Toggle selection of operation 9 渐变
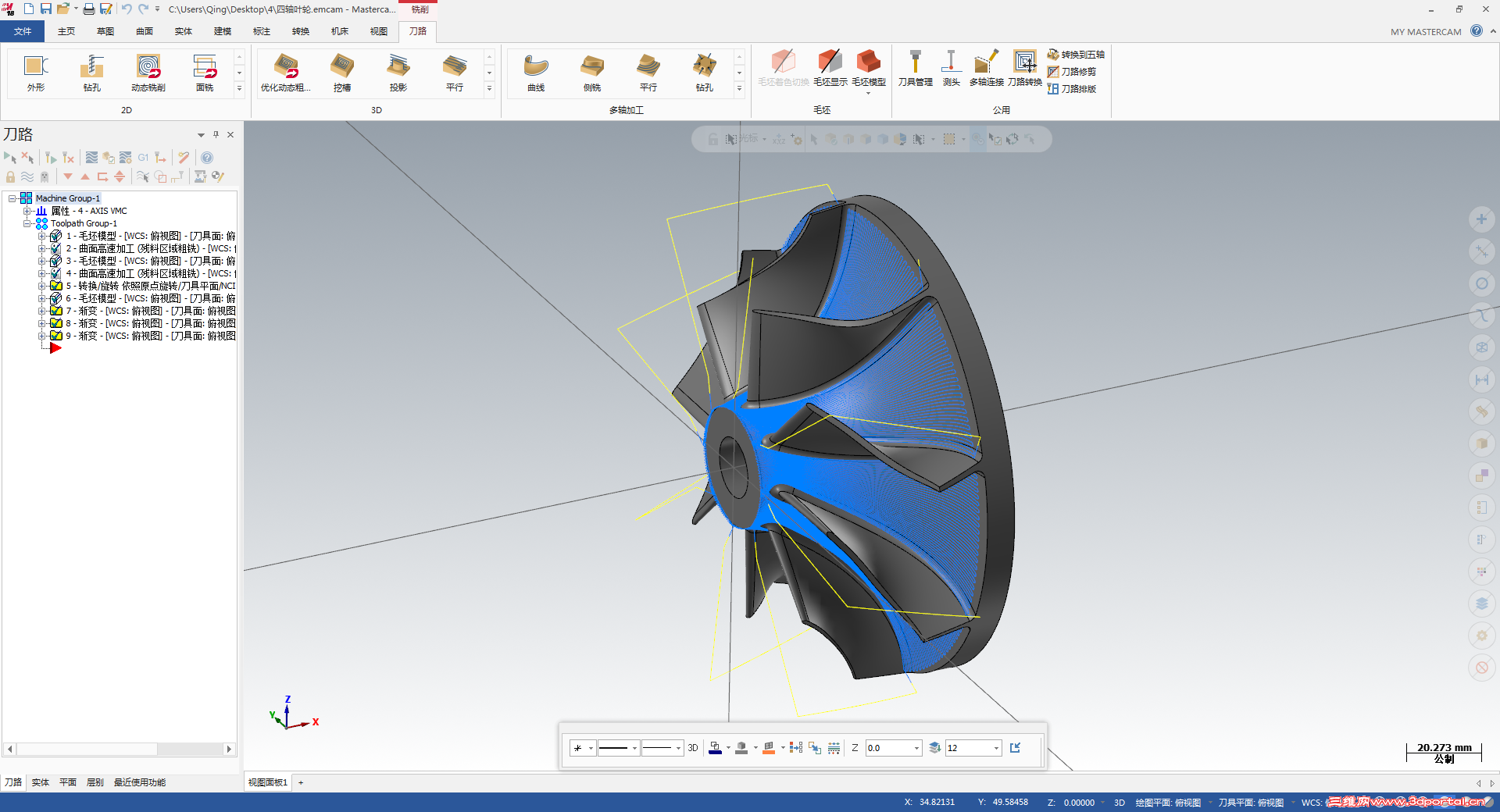Viewport: 1500px width, 812px height. tap(55, 336)
